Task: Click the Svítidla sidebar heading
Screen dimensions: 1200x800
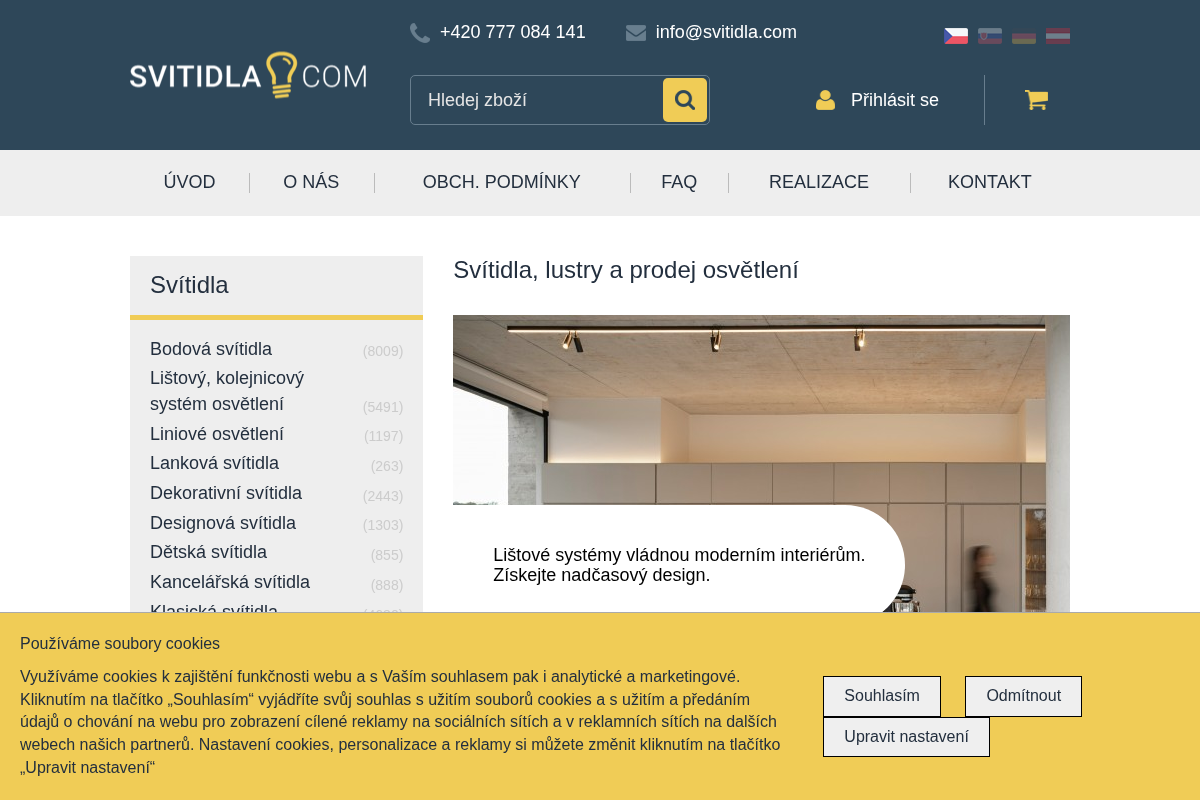Action: pyautogui.click(x=190, y=285)
